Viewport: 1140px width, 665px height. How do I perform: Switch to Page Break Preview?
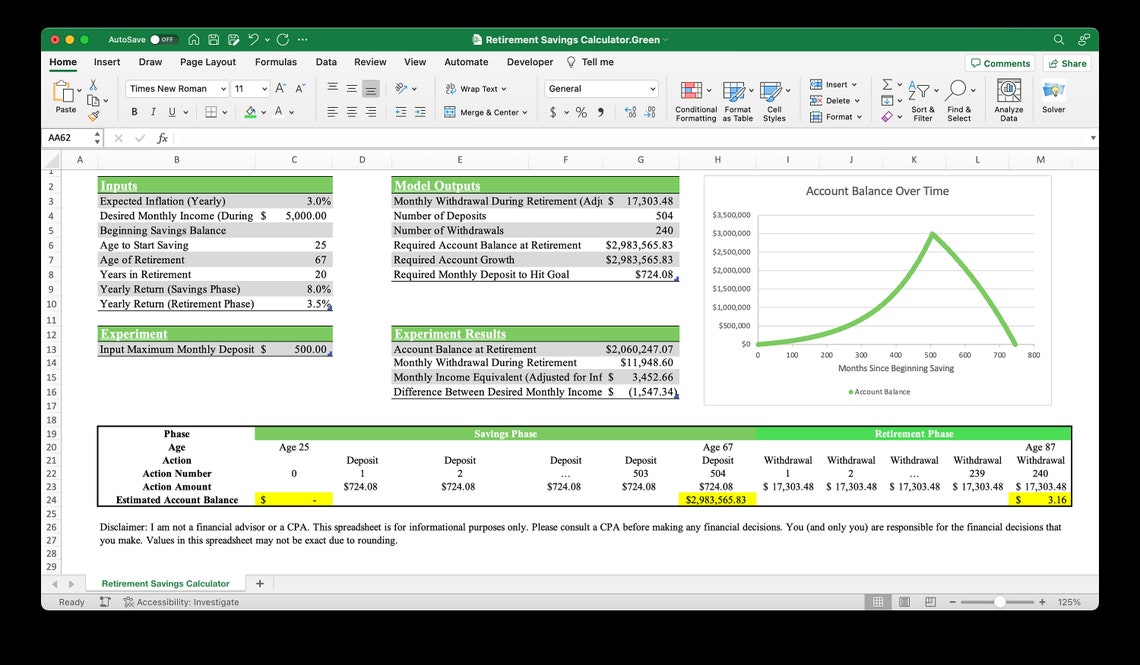click(930, 602)
